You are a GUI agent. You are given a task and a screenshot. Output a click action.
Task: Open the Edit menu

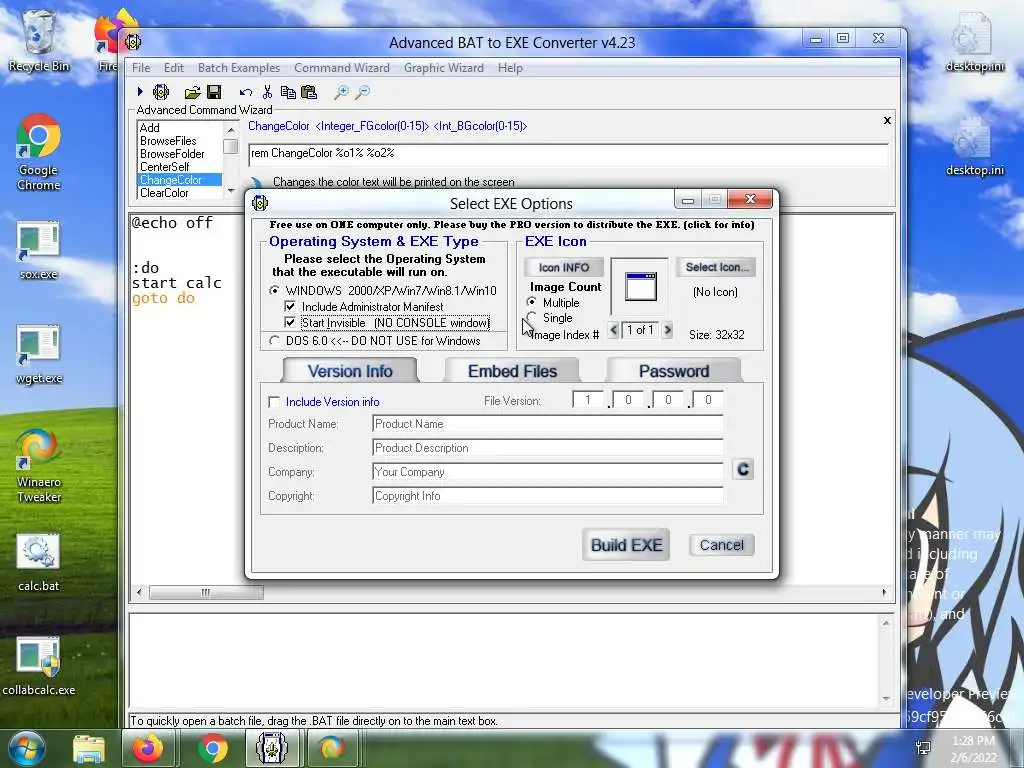pos(174,68)
